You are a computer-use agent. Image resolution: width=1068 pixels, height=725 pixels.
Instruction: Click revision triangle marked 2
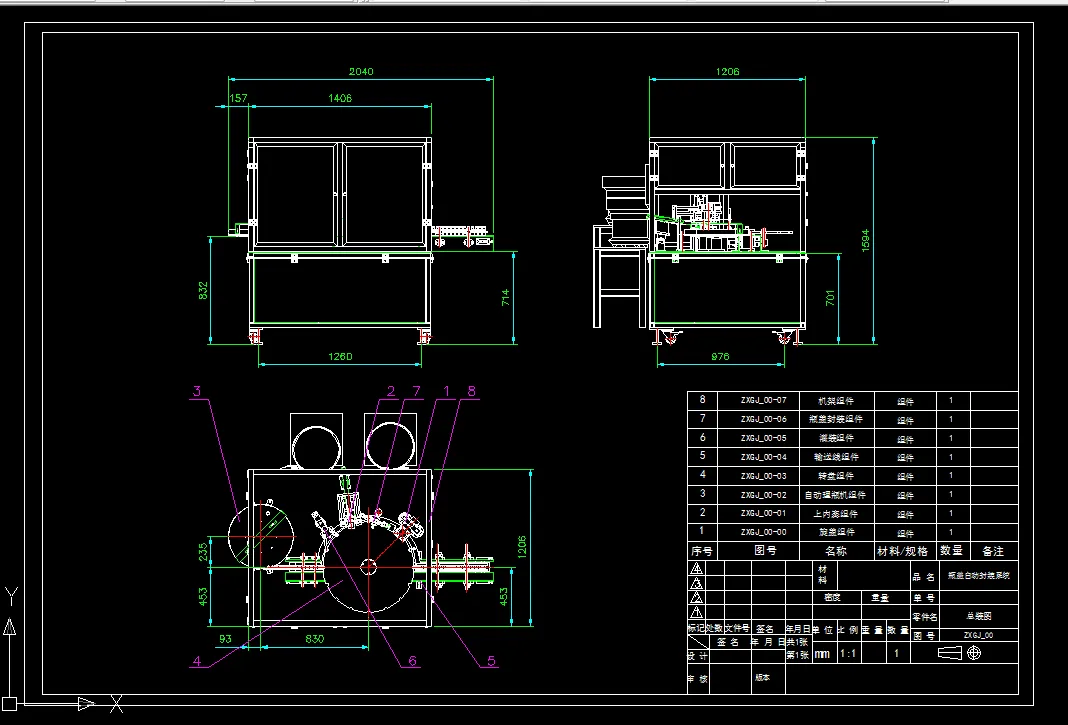coord(696,598)
